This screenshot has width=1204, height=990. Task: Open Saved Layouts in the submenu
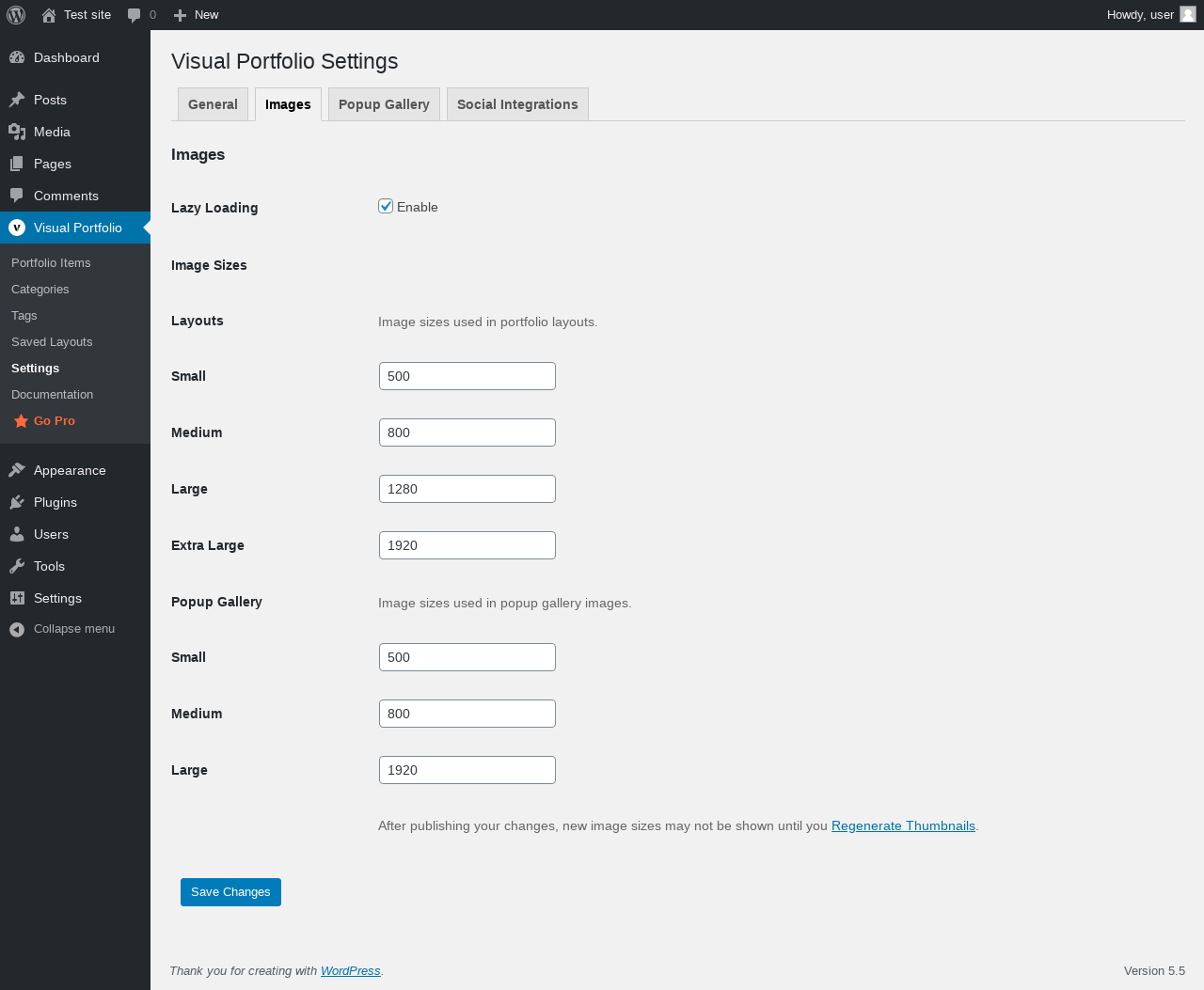click(x=52, y=342)
